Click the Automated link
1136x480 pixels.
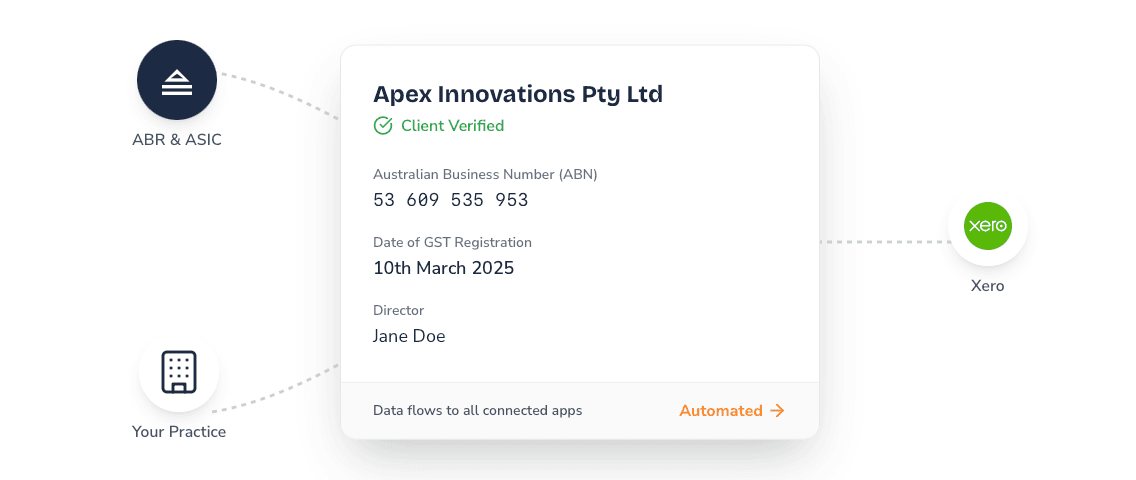(x=731, y=410)
